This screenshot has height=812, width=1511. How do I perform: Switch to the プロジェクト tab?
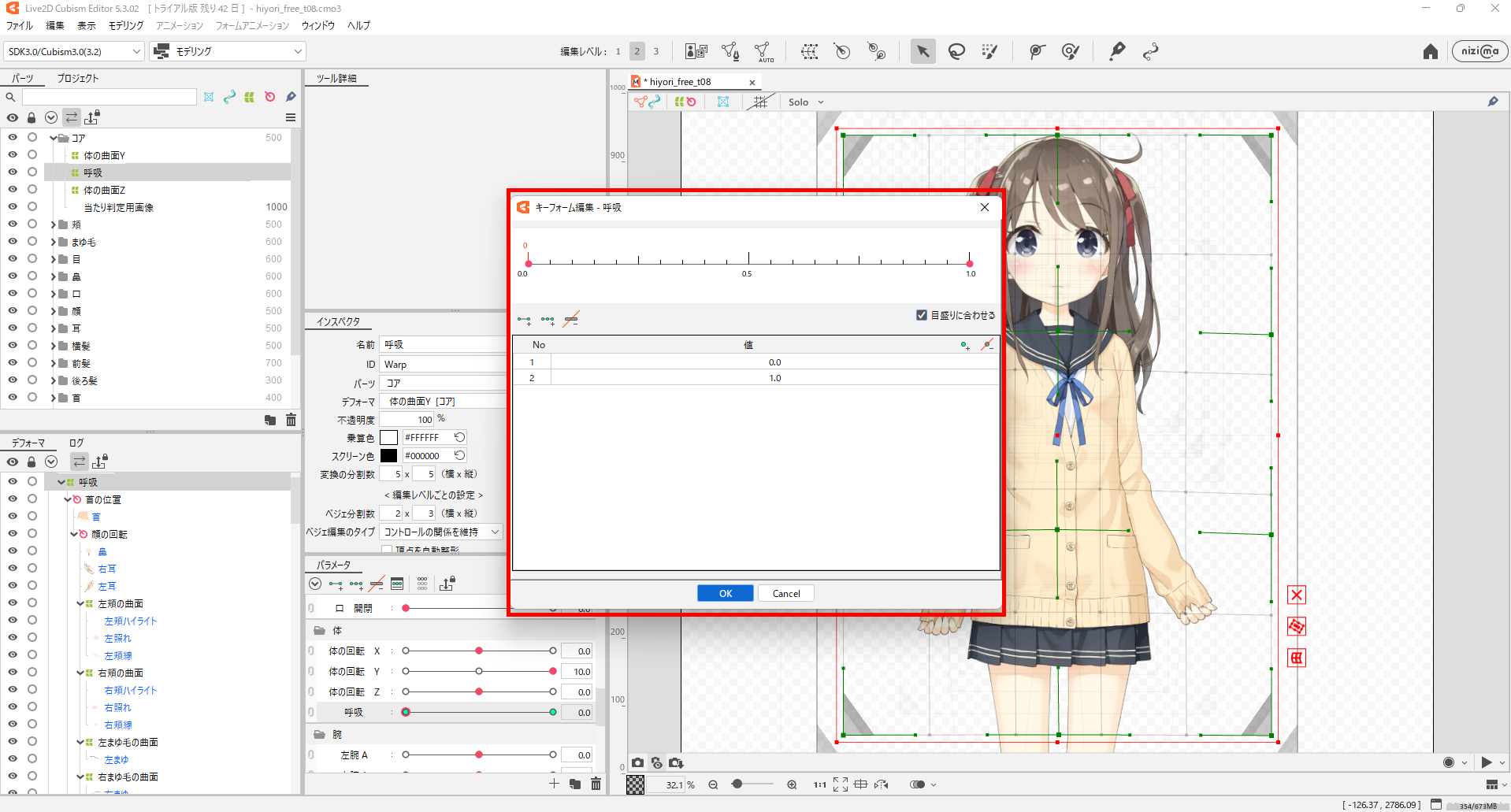(78, 79)
